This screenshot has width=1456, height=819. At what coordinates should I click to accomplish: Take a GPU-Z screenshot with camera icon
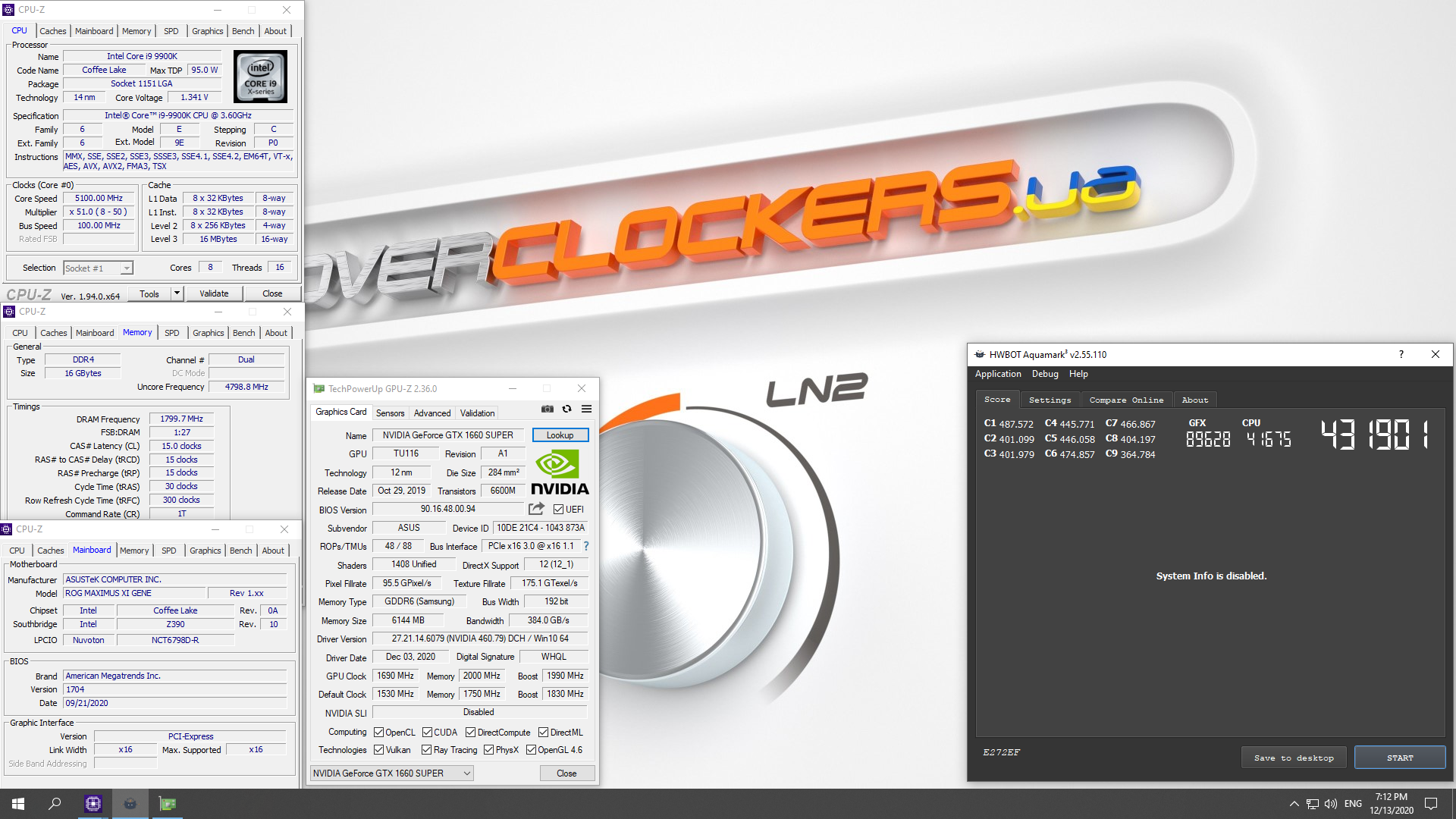547,409
